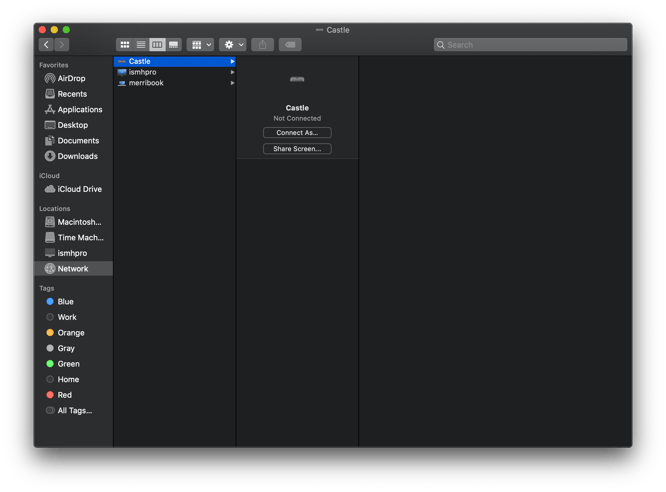Open Documents in the sidebar
Screen dimensions: 666x492
pyautogui.click(x=73, y=141)
